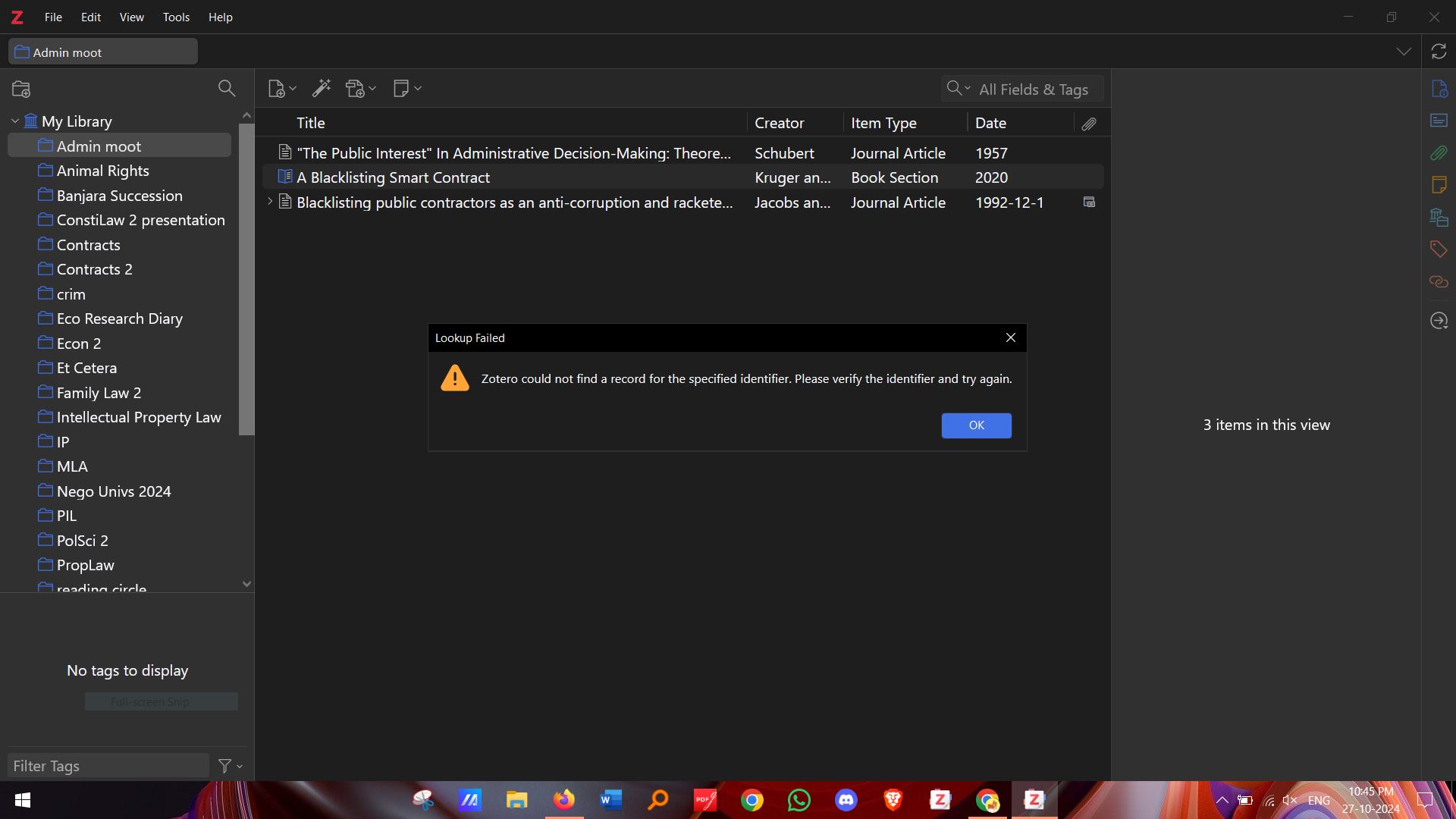
Task: Open the Tags pane icon in sidebar
Action: tap(1439, 249)
